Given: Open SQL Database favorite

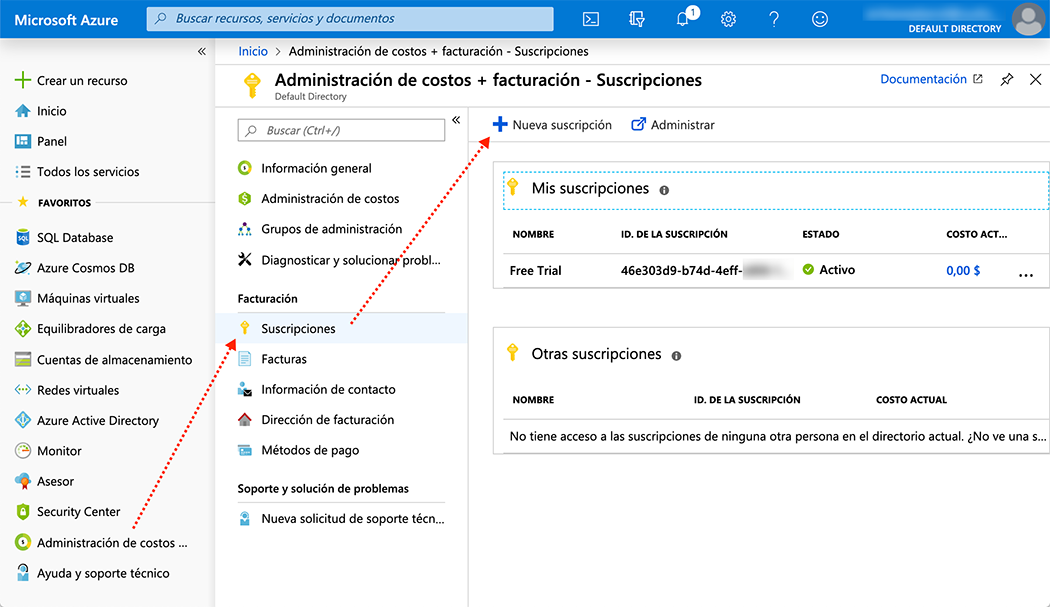Looking at the screenshot, I should coord(64,237).
